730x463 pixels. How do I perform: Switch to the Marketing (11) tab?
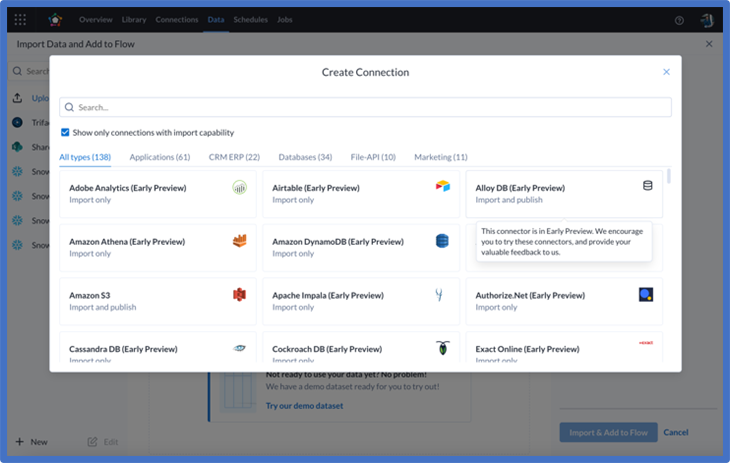[x=441, y=157]
